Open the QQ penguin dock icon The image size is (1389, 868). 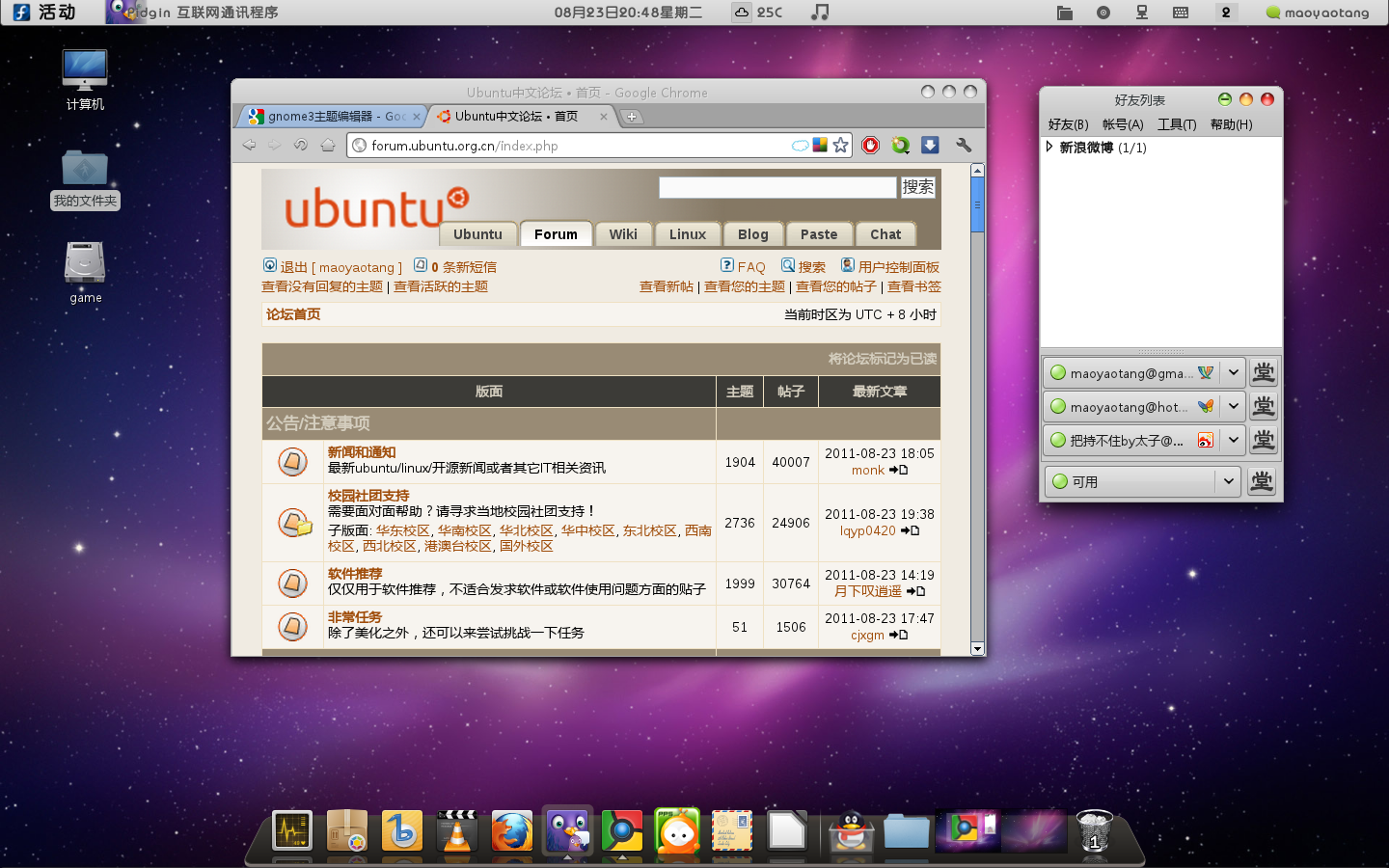(x=852, y=829)
